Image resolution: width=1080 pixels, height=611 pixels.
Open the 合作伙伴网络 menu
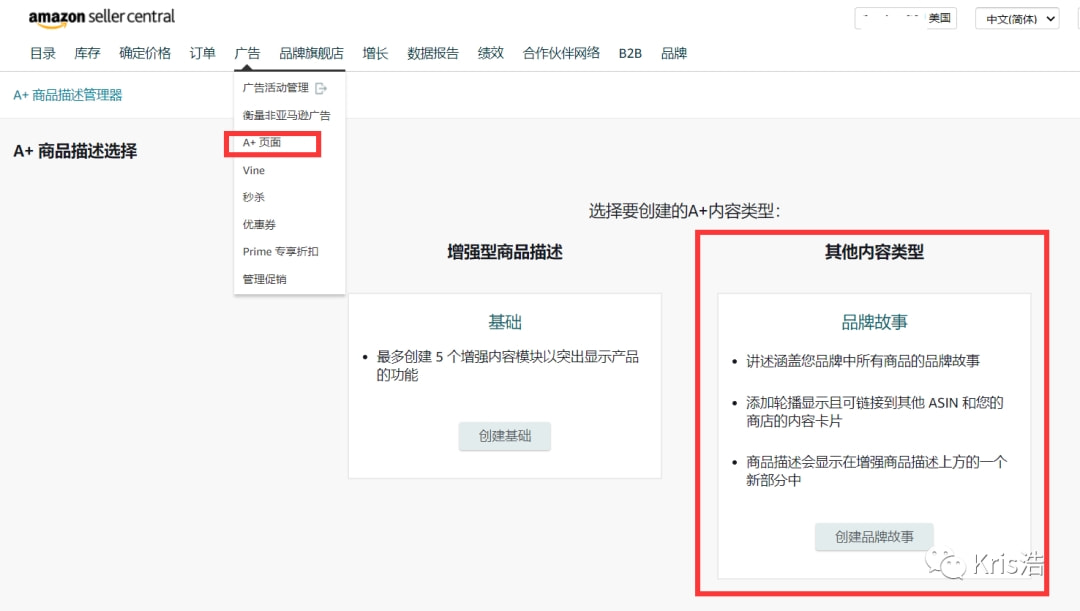561,53
